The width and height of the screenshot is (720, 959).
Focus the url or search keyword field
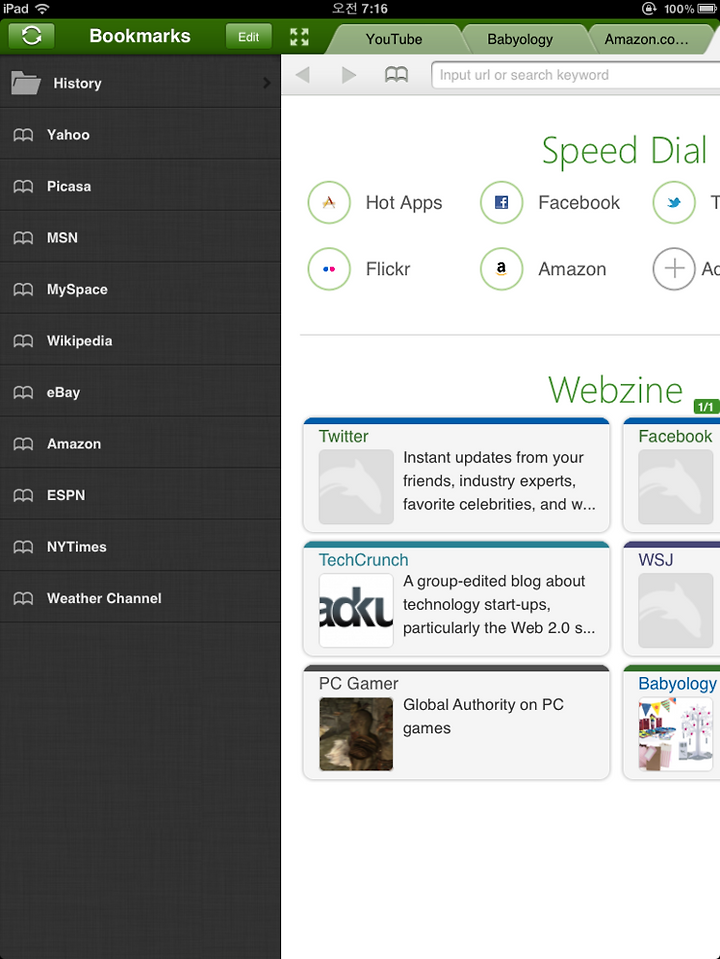click(575, 75)
